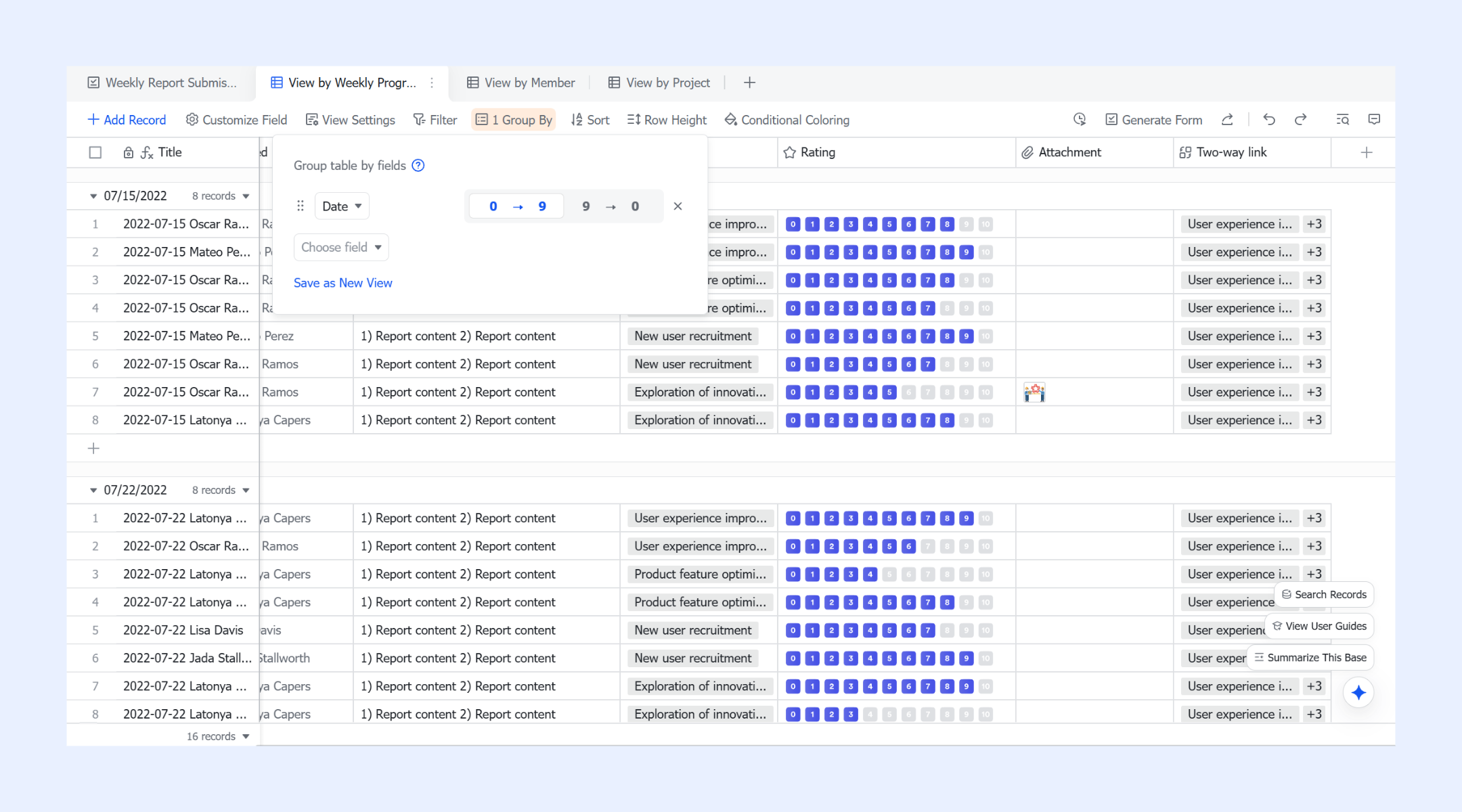Click Exploration of innovati... in 07/15 row 8
1462x812 pixels.
[701, 420]
